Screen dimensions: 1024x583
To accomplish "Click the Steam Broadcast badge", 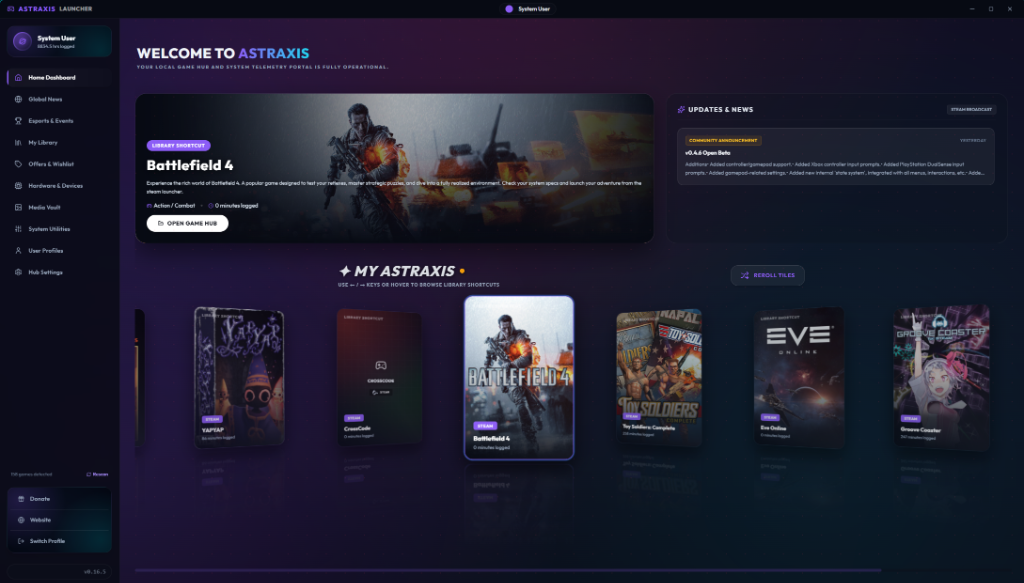I will tap(971, 110).
